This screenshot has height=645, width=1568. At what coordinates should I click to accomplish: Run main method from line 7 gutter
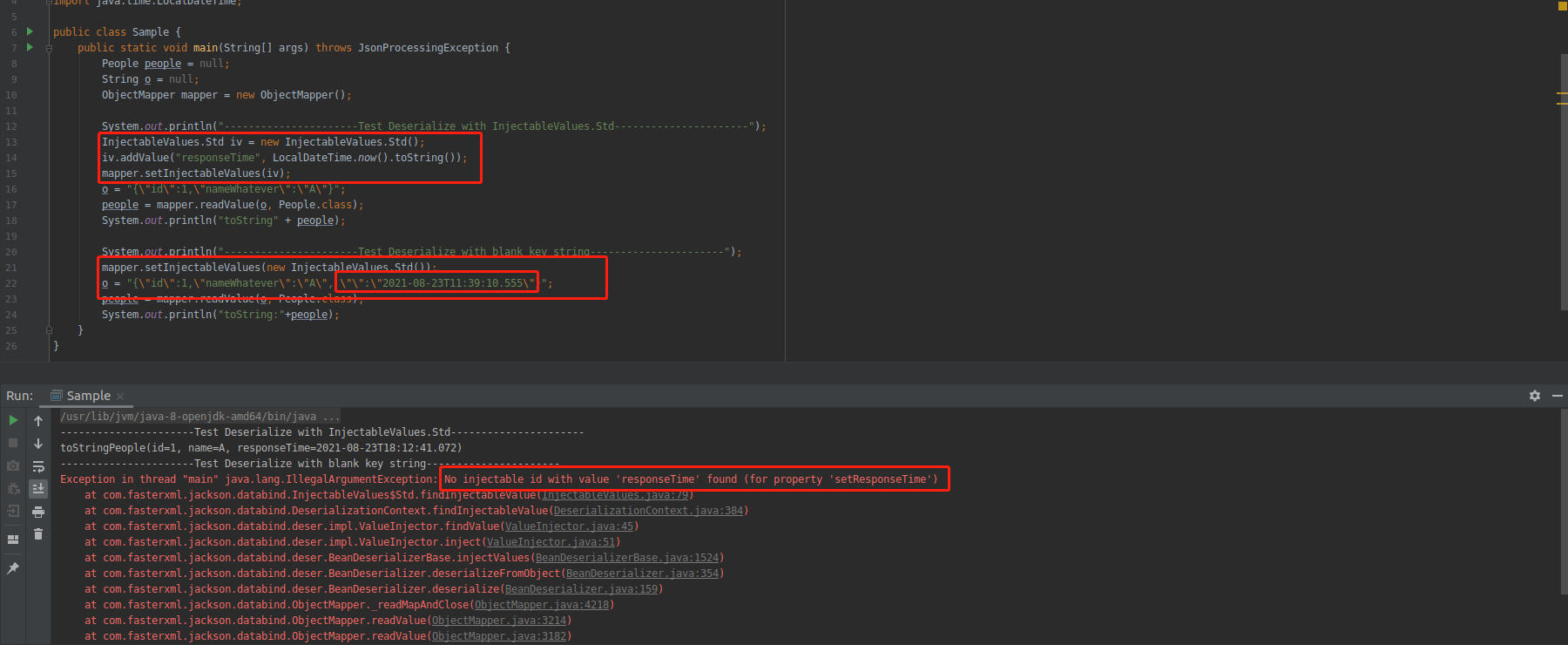(x=30, y=47)
